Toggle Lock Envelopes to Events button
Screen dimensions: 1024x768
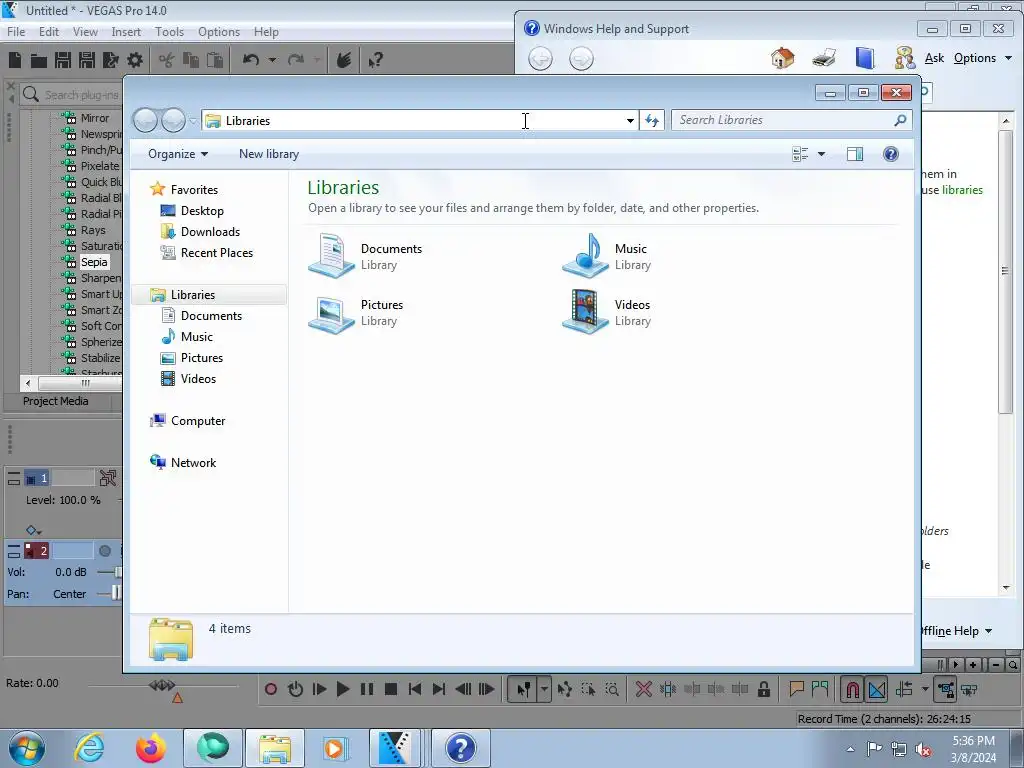[946, 689]
